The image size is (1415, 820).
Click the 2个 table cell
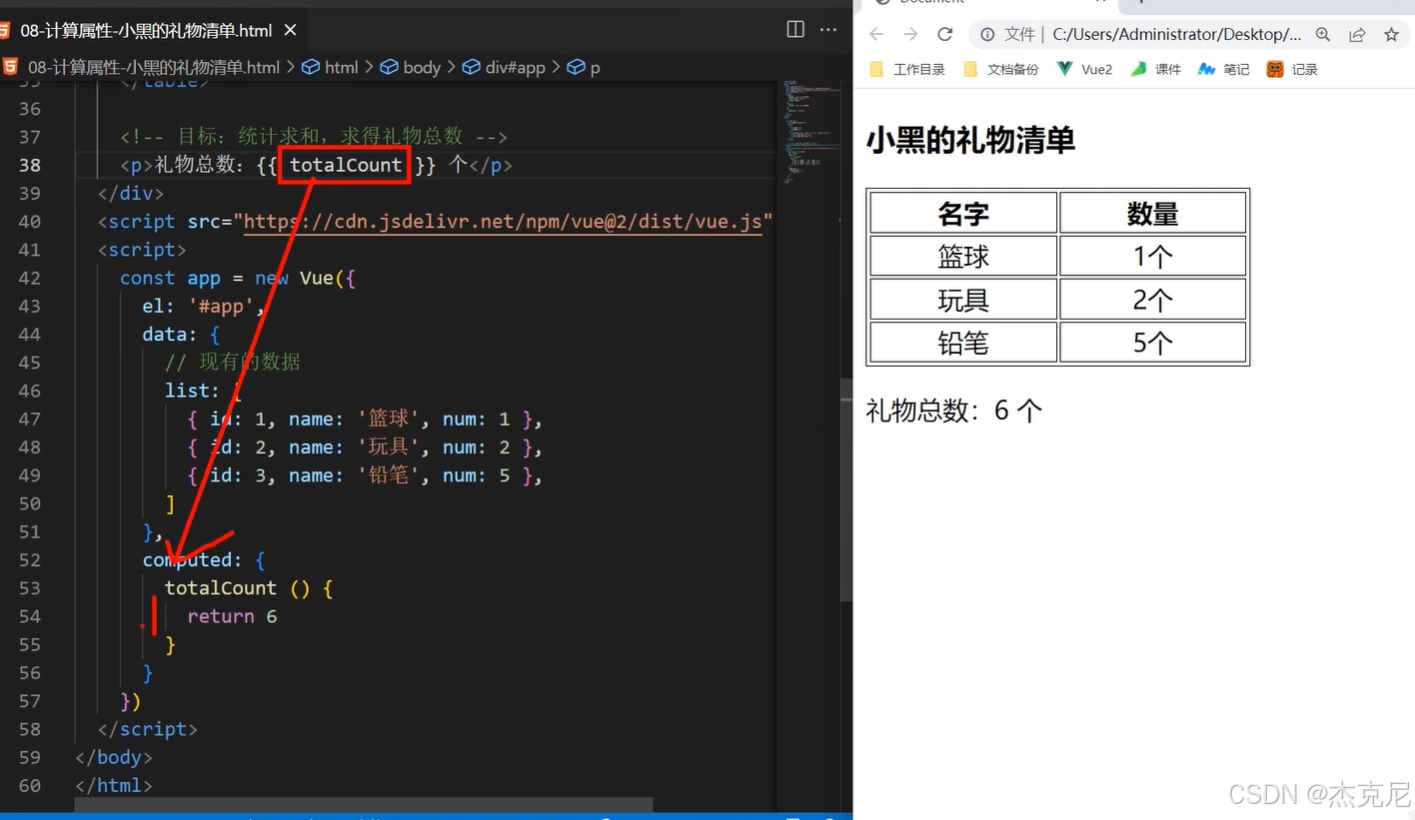(x=1153, y=300)
